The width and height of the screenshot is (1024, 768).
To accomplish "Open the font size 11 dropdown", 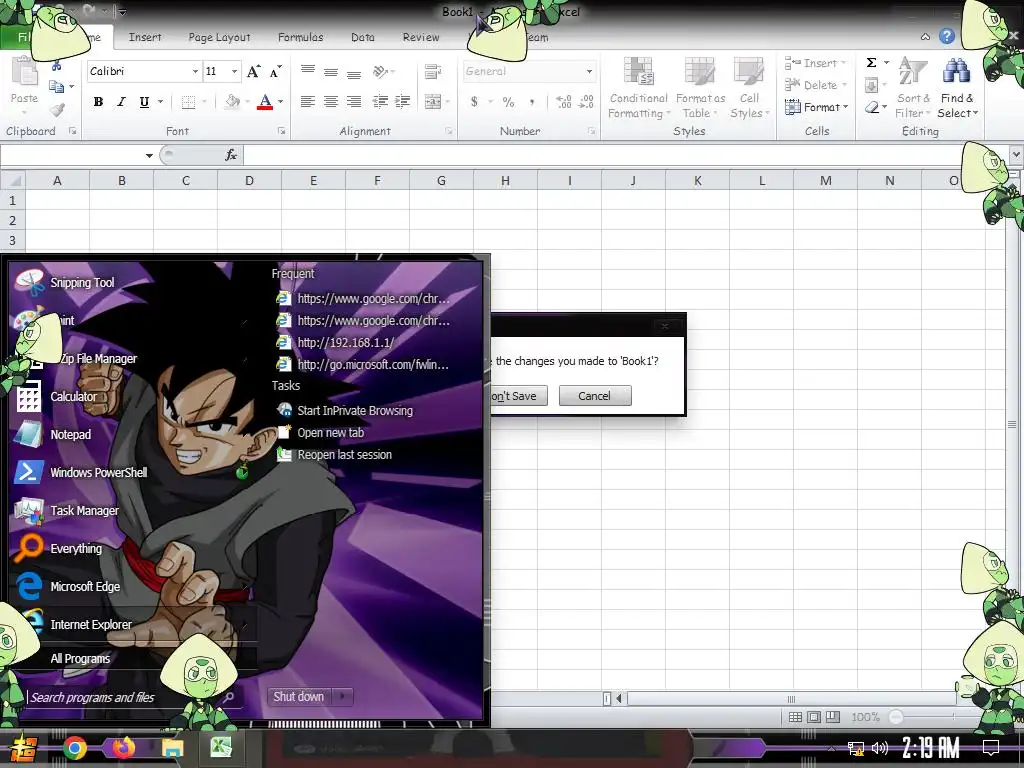I will click(x=234, y=71).
